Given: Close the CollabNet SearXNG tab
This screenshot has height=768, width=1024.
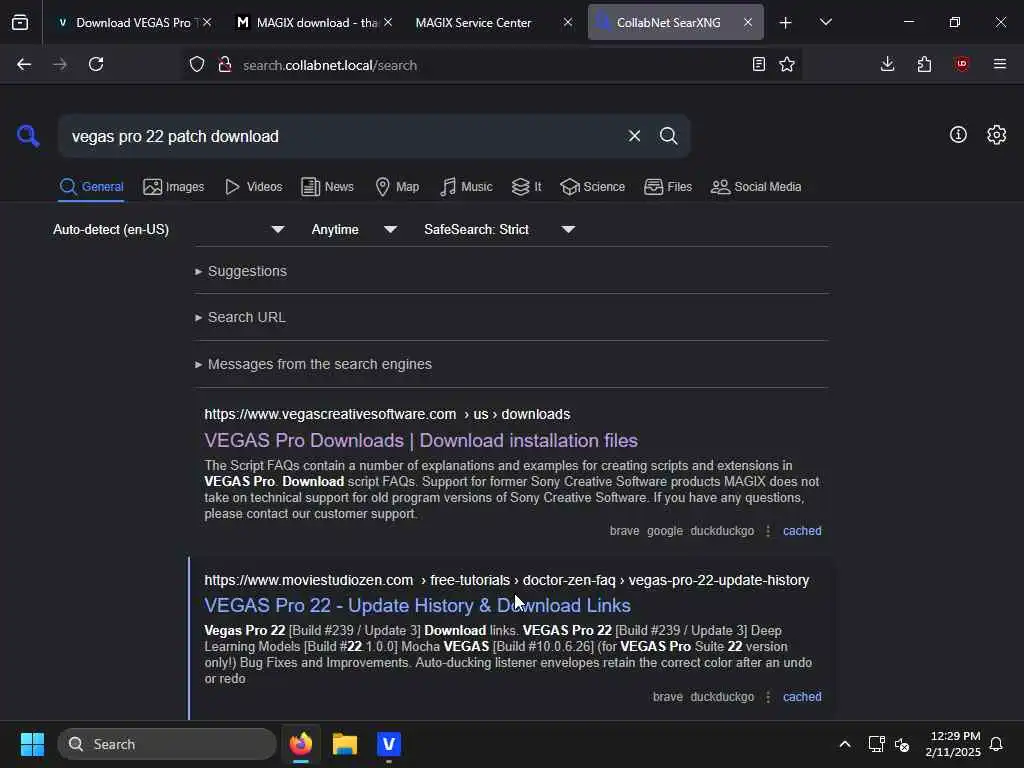Looking at the screenshot, I should [x=748, y=22].
